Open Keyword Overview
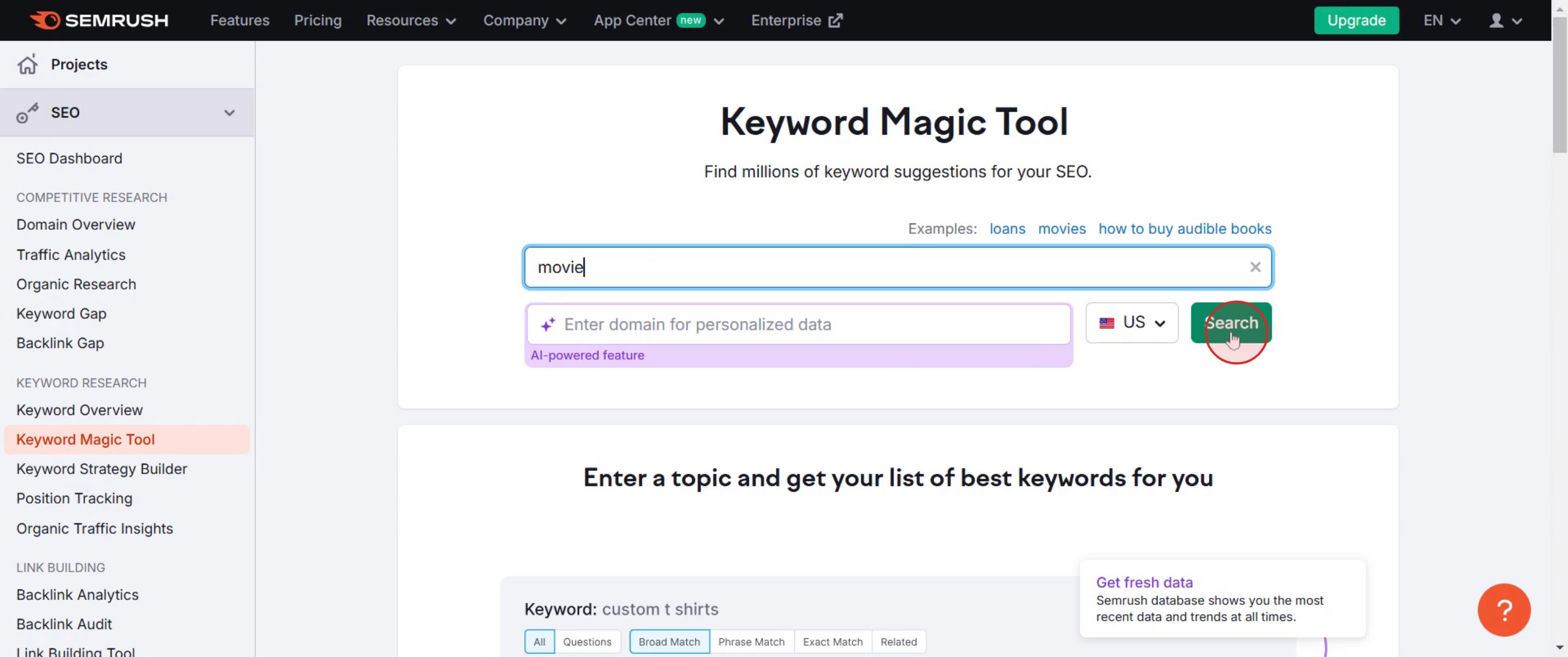Viewport: 1568px width, 657px height. pos(79,410)
